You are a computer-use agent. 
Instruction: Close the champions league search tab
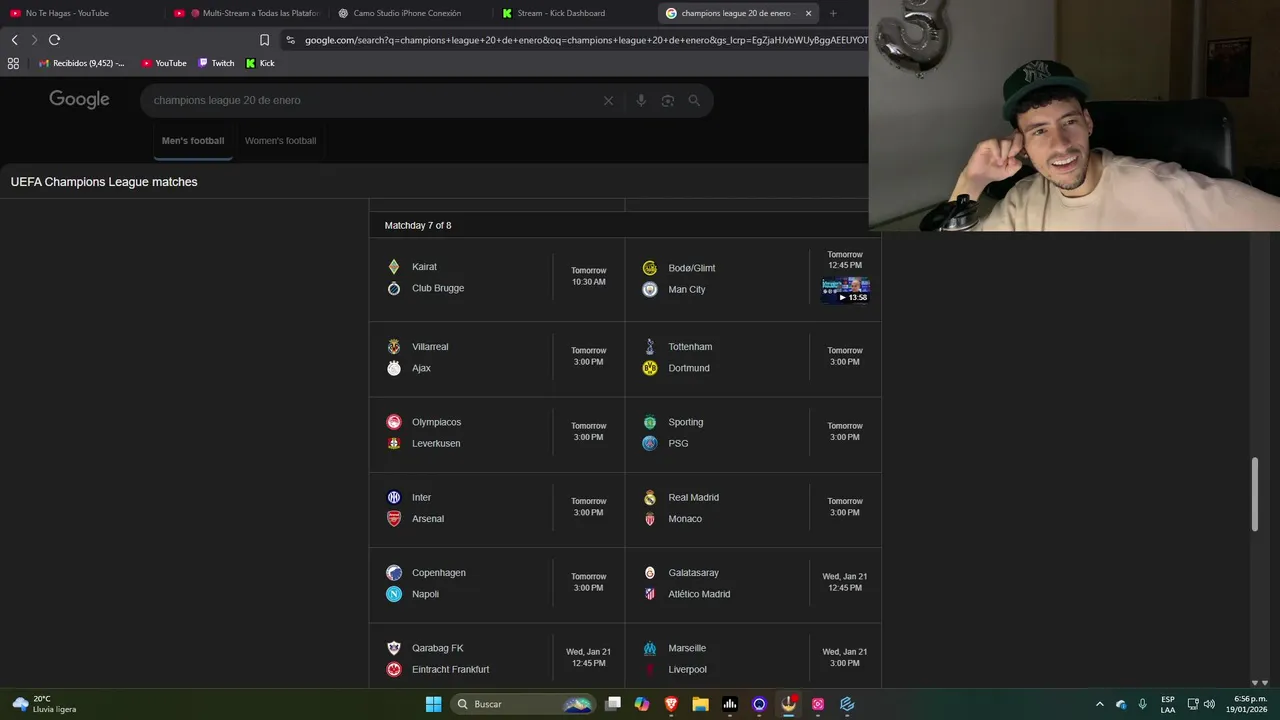(808, 13)
